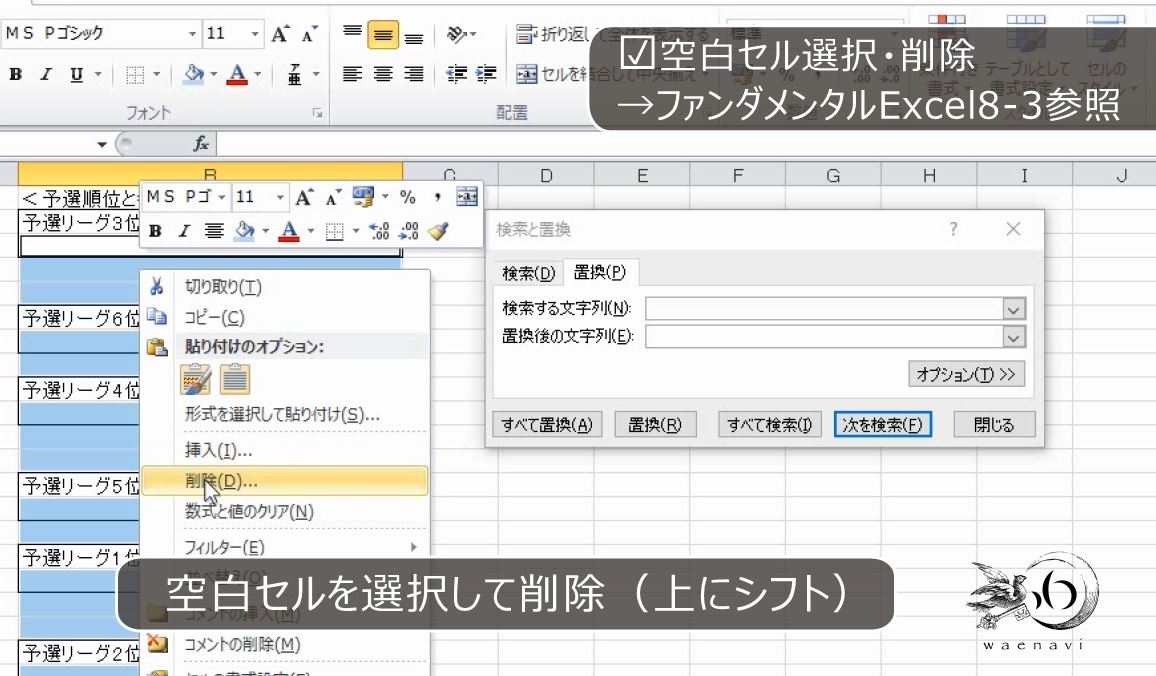Decrease decimal places on mini toolbar
Viewport: 1156px width, 676px height.
click(x=408, y=231)
